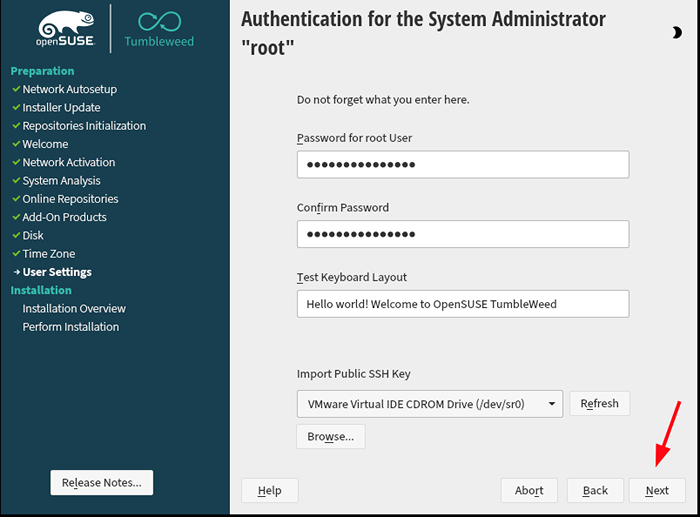Image resolution: width=700 pixels, height=517 pixels.
Task: Proceed with the Next button
Action: tap(657, 491)
